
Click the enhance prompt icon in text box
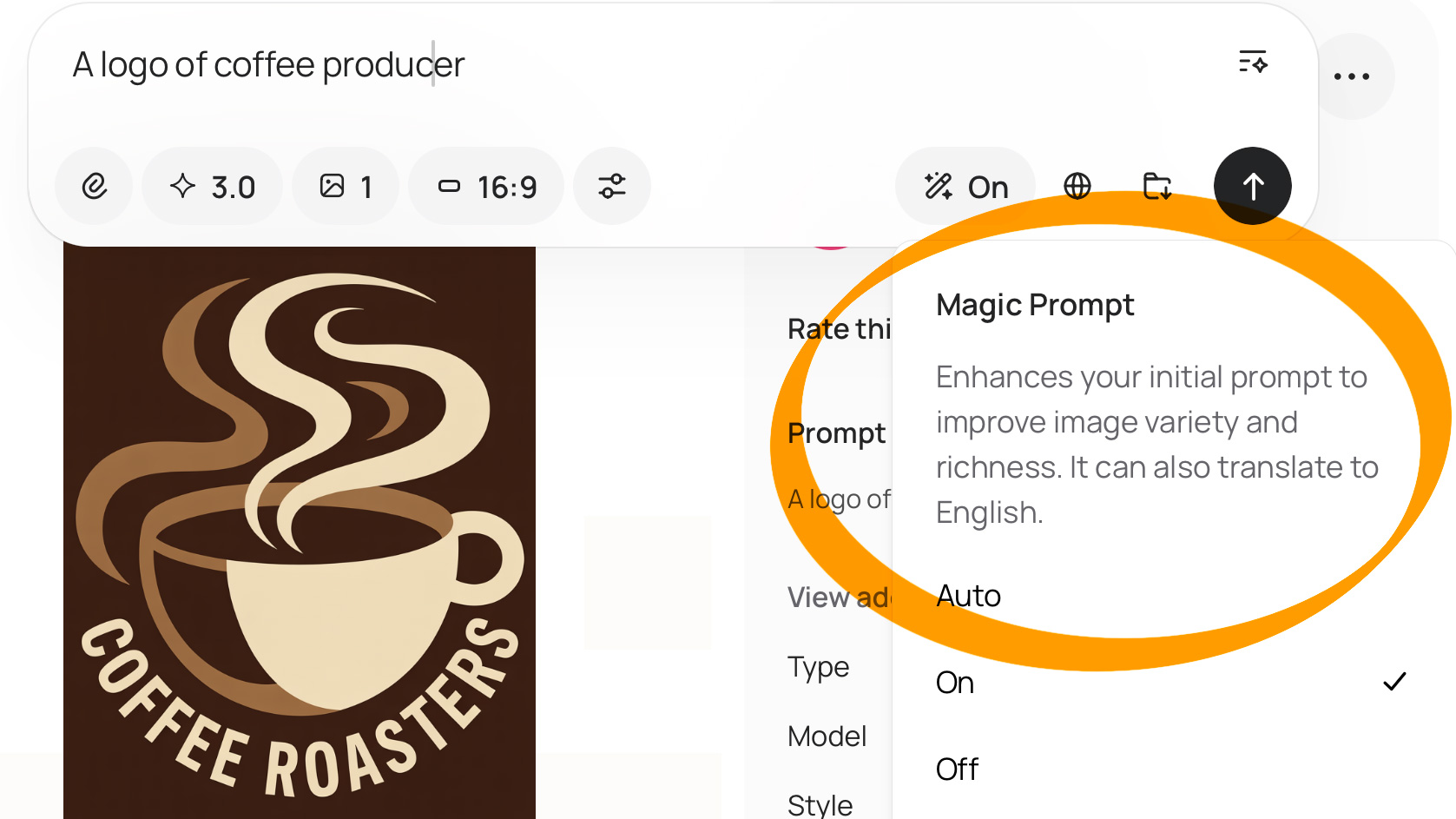1253,63
